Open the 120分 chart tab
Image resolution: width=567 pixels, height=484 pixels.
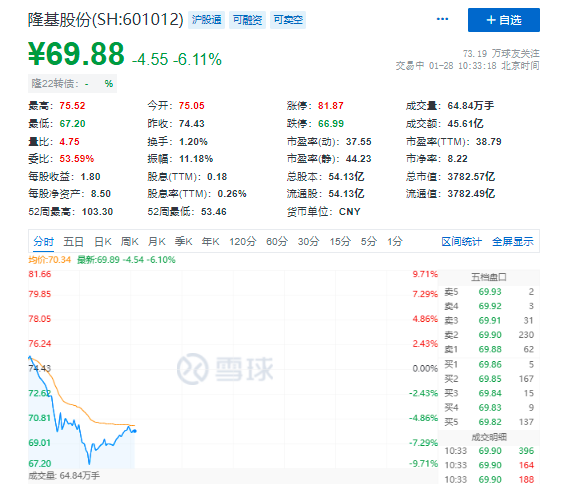(243, 241)
